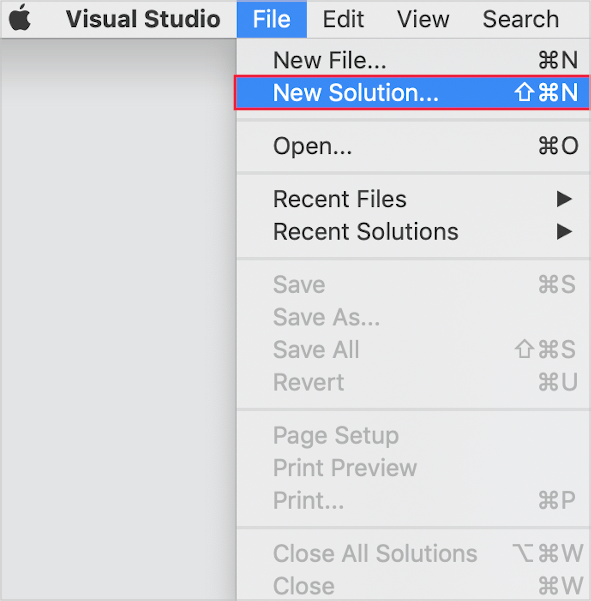This screenshot has height=601, width=591.
Task: Click the Save As... menu item
Action: [413, 317]
